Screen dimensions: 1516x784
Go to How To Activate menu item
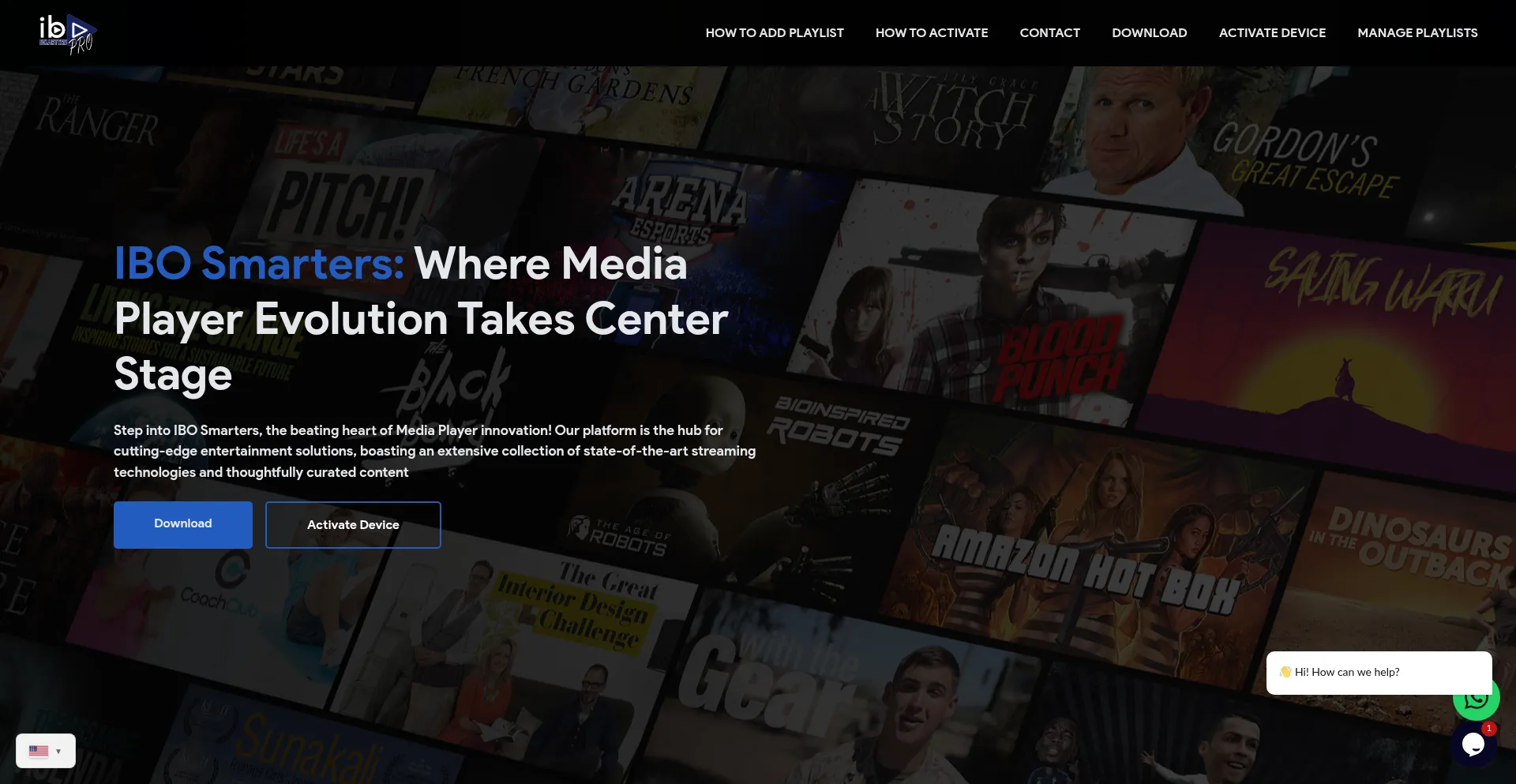click(932, 32)
